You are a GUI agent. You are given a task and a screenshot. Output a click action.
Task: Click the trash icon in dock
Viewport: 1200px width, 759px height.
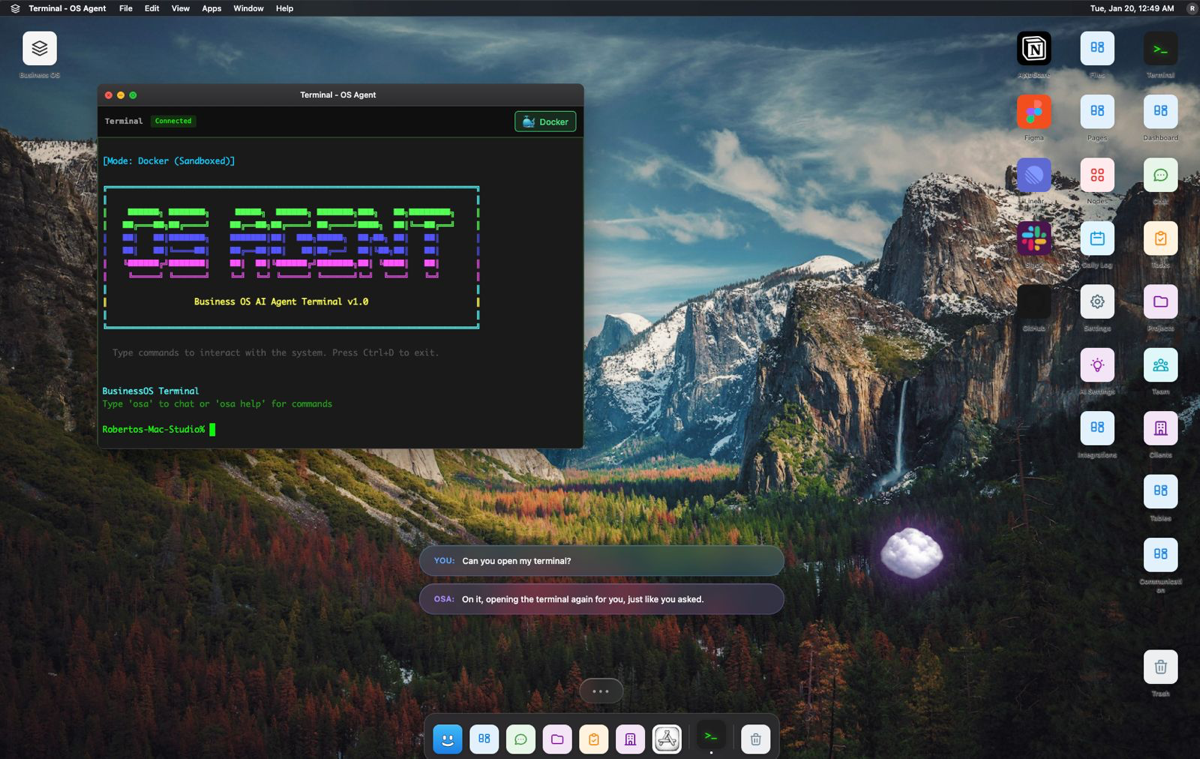click(x=755, y=739)
